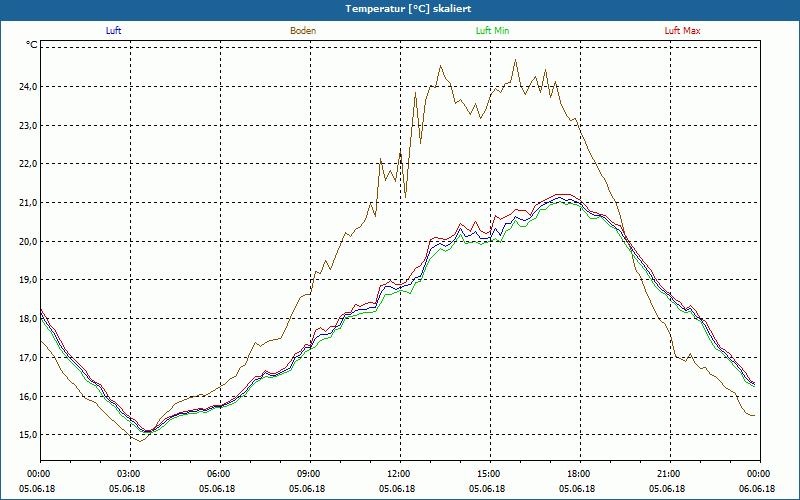Viewport: 800px width, 500px height.
Task: Click the Boden curve peak near 16:00
Action: point(515,60)
